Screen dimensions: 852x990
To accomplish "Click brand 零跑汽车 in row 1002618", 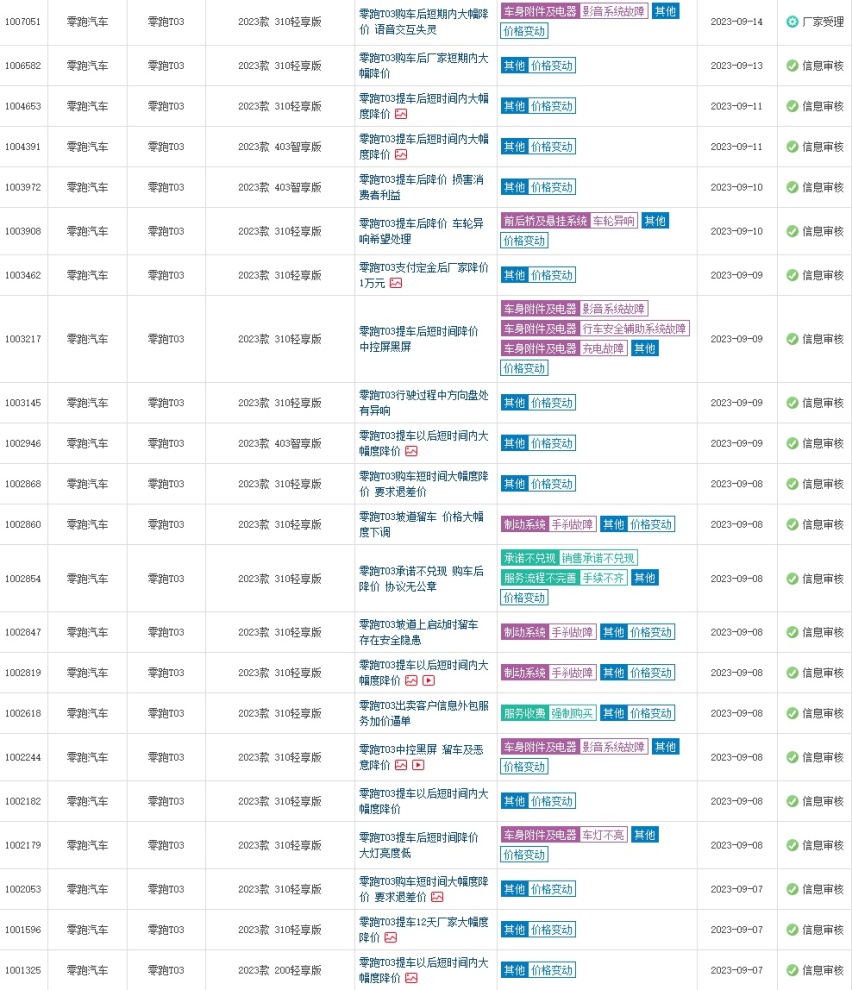I will [87, 713].
